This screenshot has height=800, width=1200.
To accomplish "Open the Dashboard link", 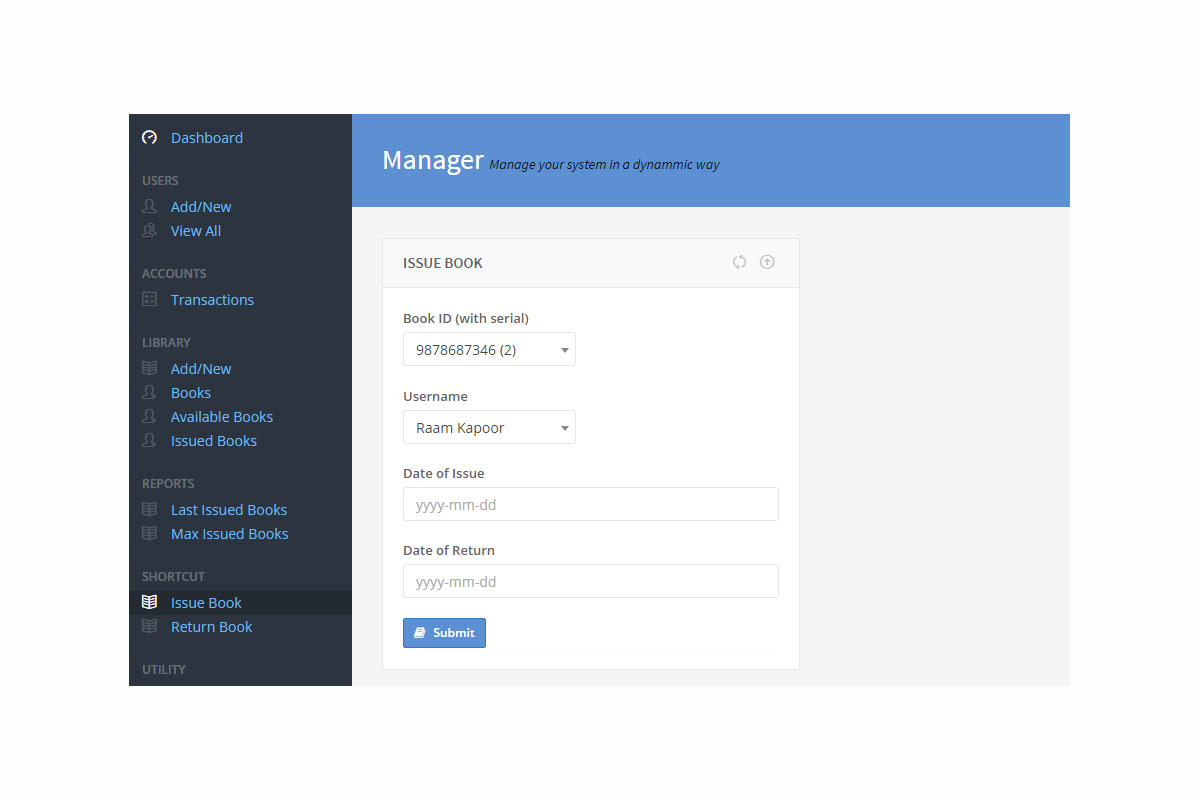I will [206, 138].
